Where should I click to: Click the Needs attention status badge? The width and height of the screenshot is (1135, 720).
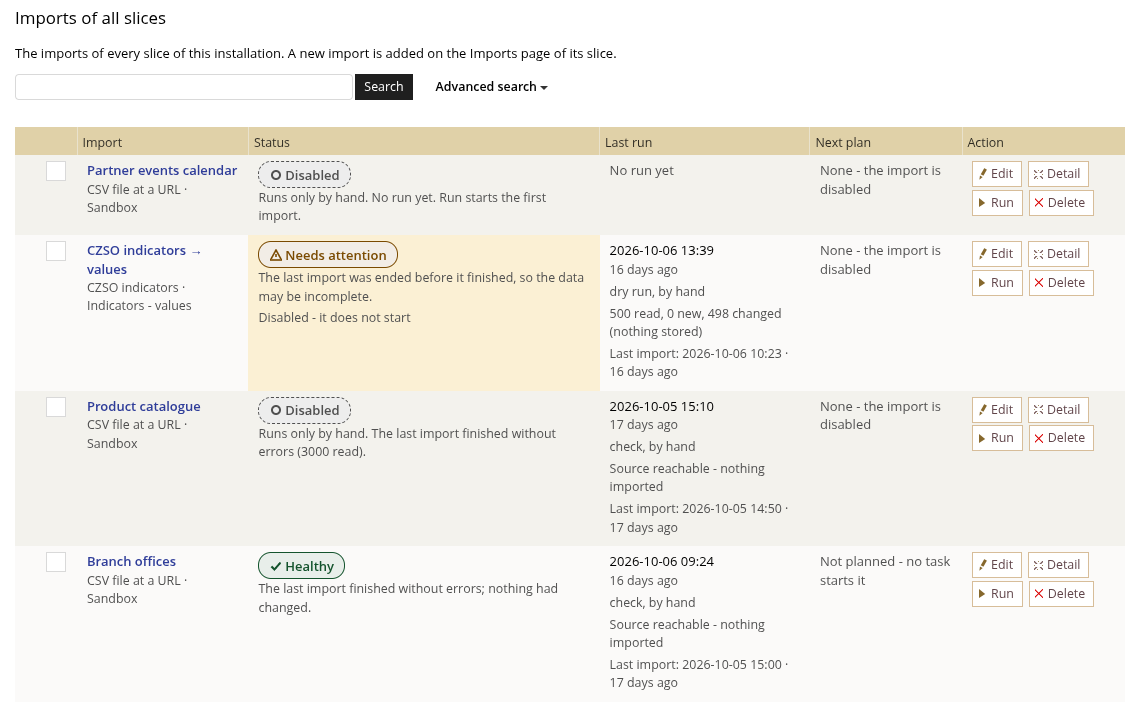coord(328,255)
